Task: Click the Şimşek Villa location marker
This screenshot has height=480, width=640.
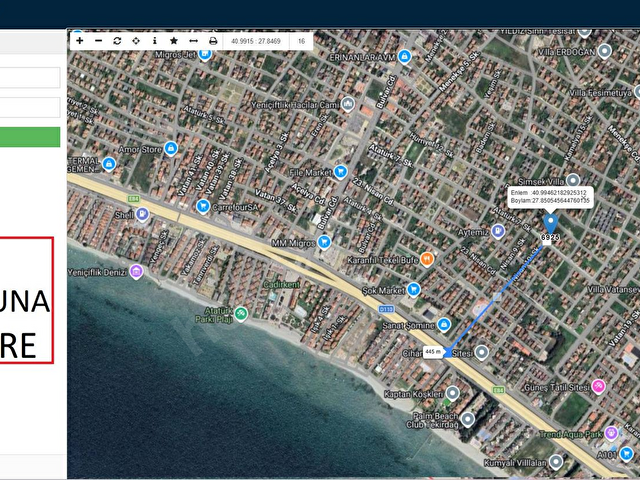Action: pos(573,180)
